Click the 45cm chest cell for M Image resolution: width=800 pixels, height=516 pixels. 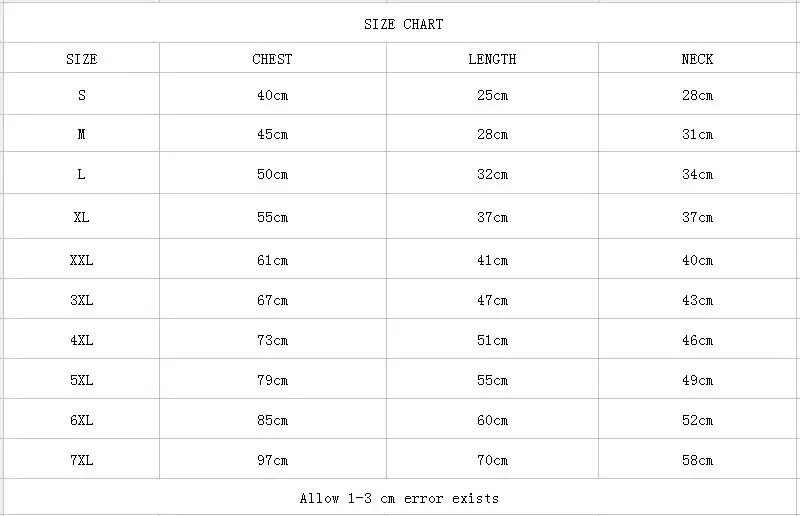coord(272,133)
